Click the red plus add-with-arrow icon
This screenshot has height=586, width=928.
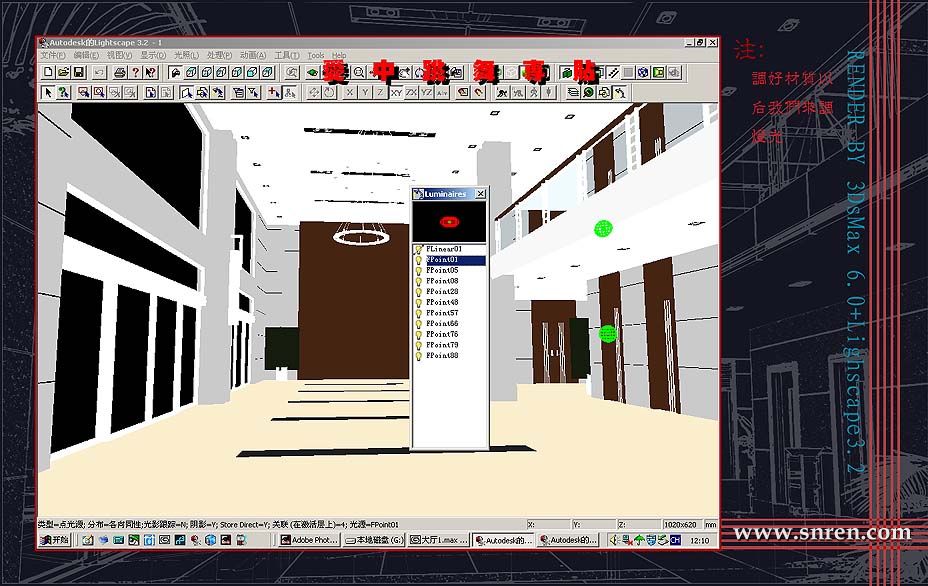274,92
